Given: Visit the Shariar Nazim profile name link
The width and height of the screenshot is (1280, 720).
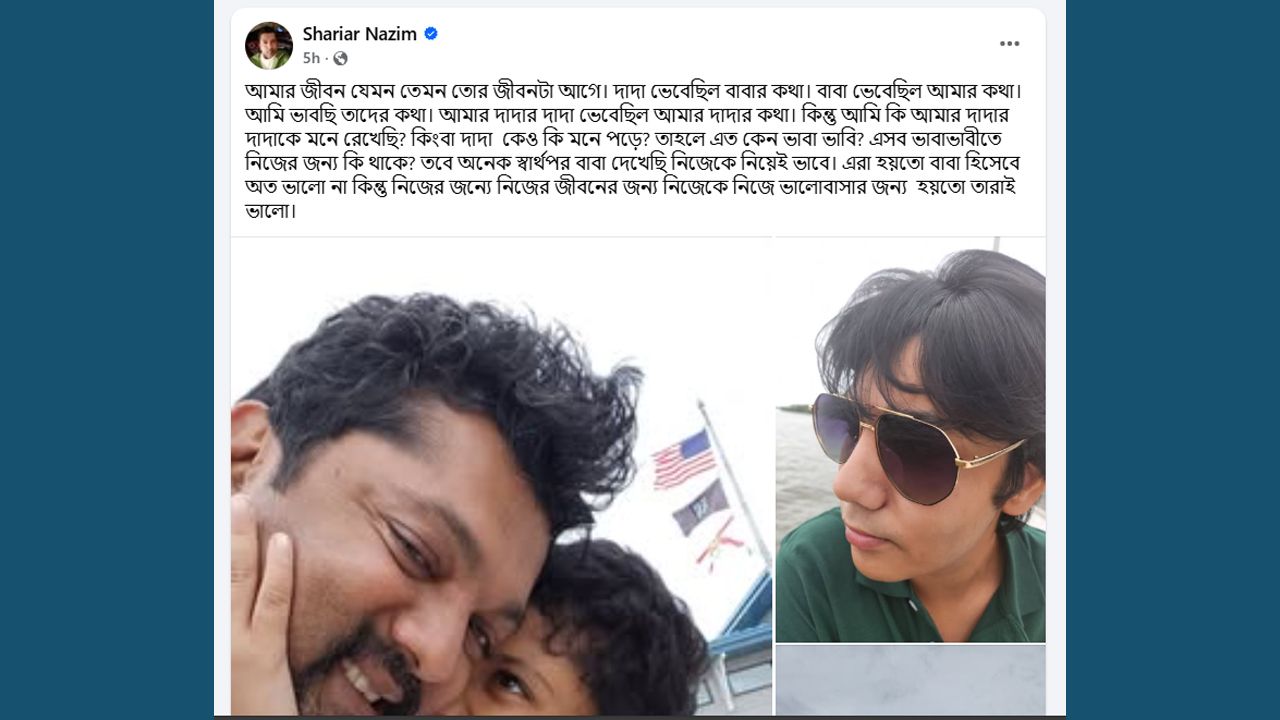Looking at the screenshot, I should coord(360,34).
